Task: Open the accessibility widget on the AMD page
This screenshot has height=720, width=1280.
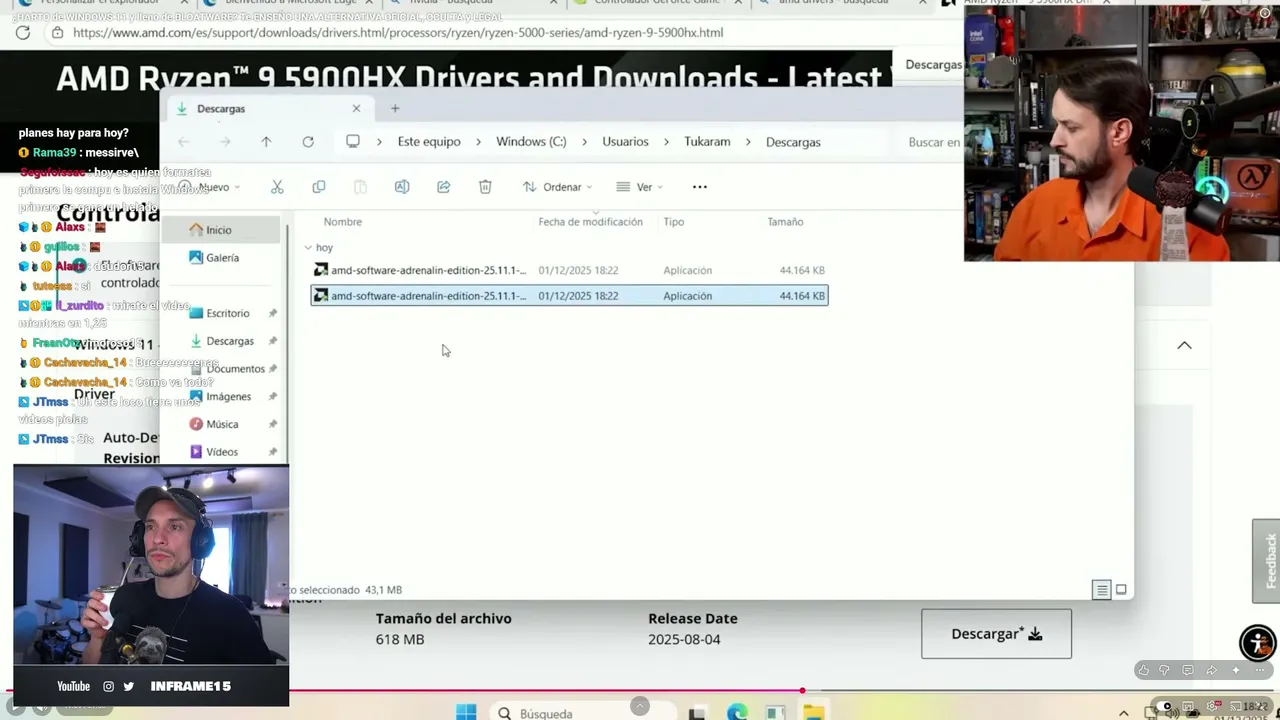Action: [1257, 643]
